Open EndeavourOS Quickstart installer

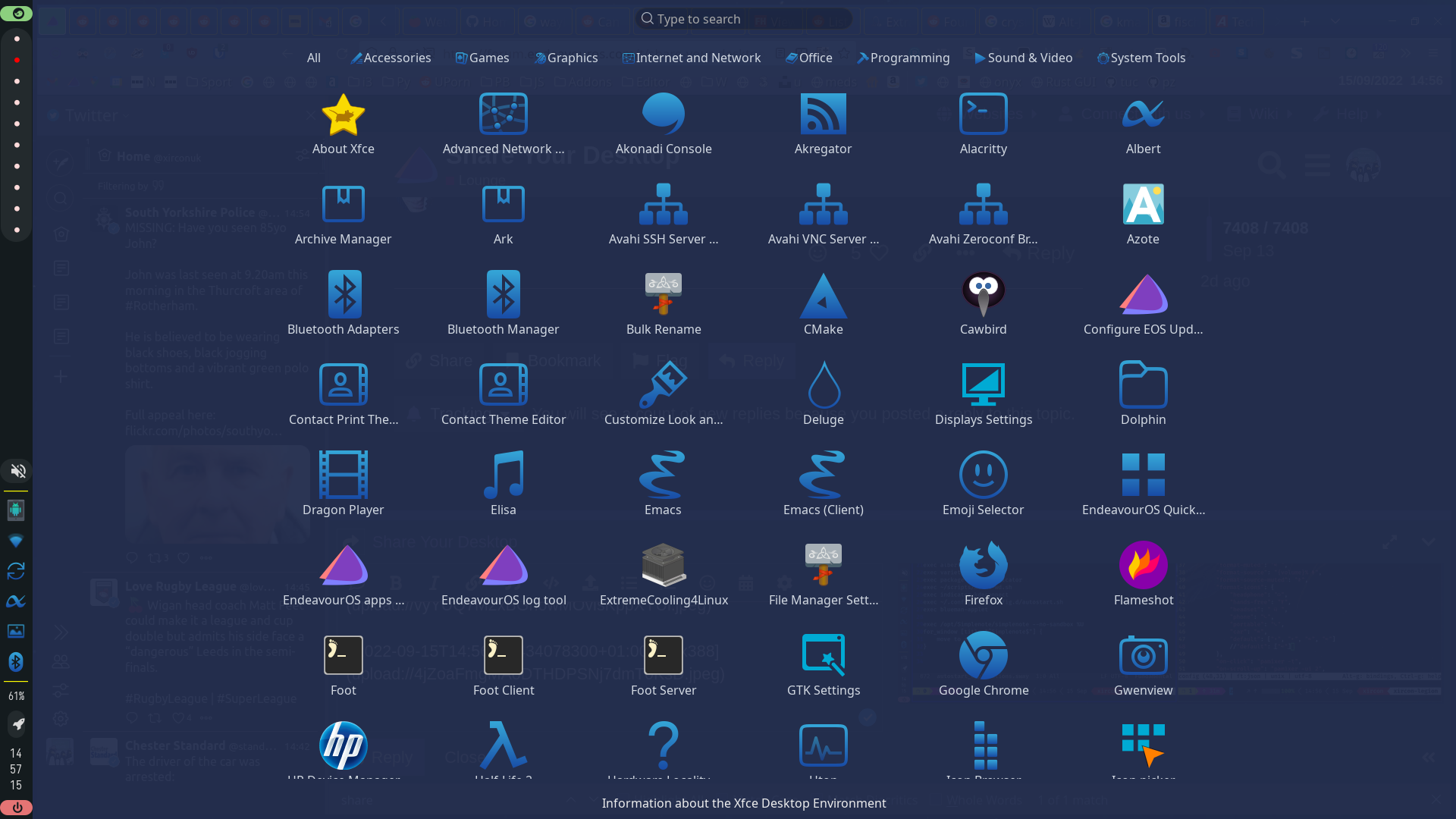click(1143, 486)
